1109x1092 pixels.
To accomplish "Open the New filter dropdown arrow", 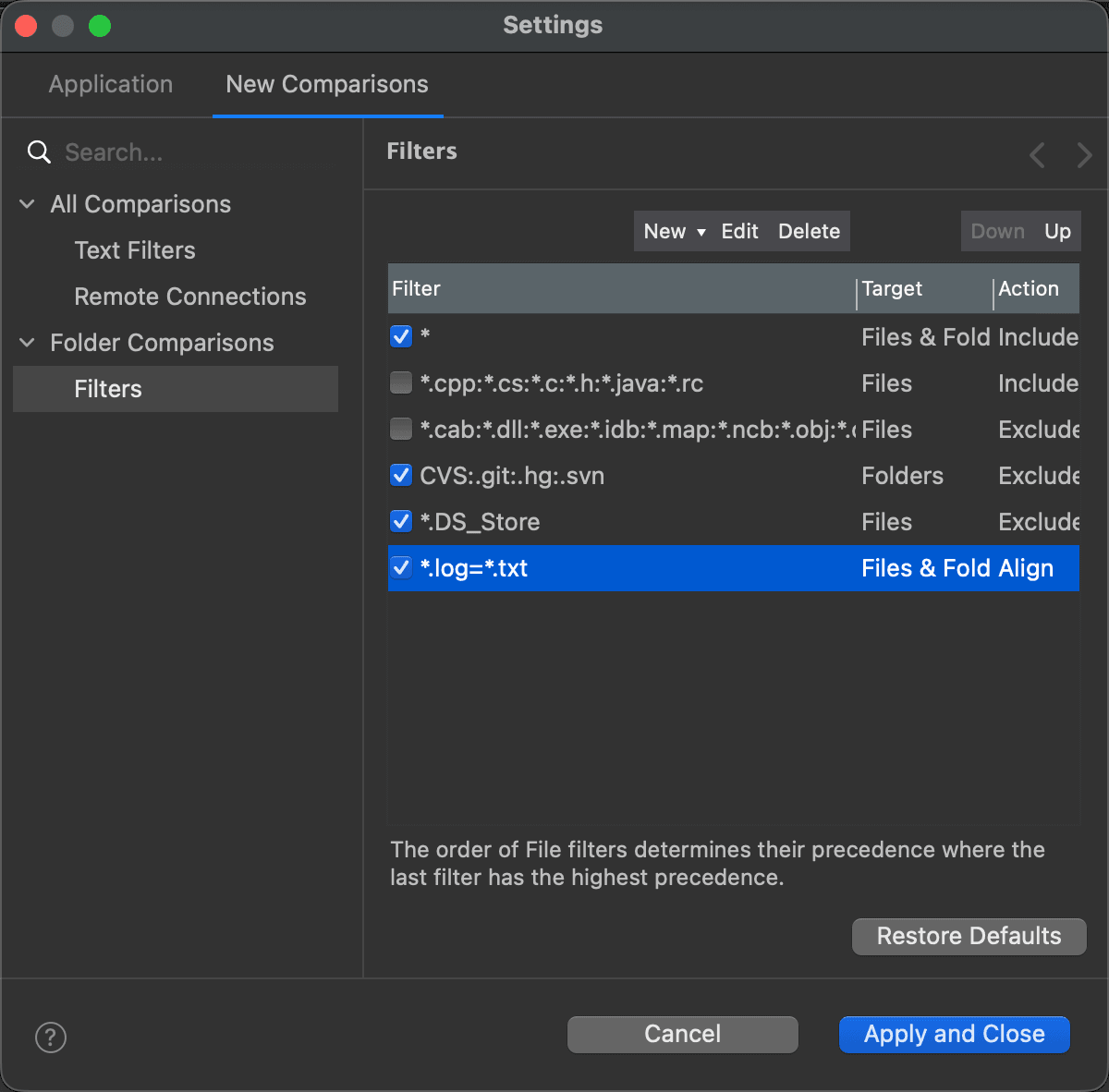I will (701, 232).
